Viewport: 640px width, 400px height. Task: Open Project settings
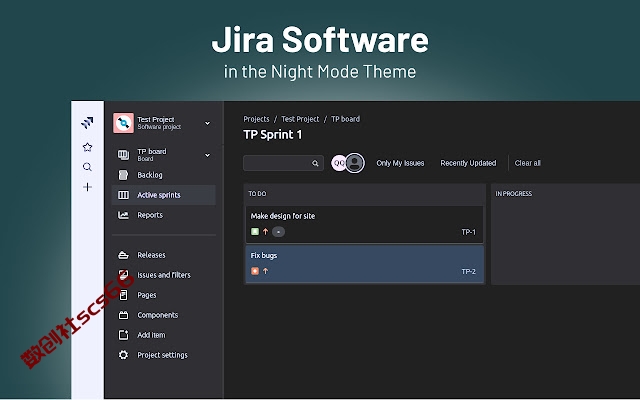(164, 355)
